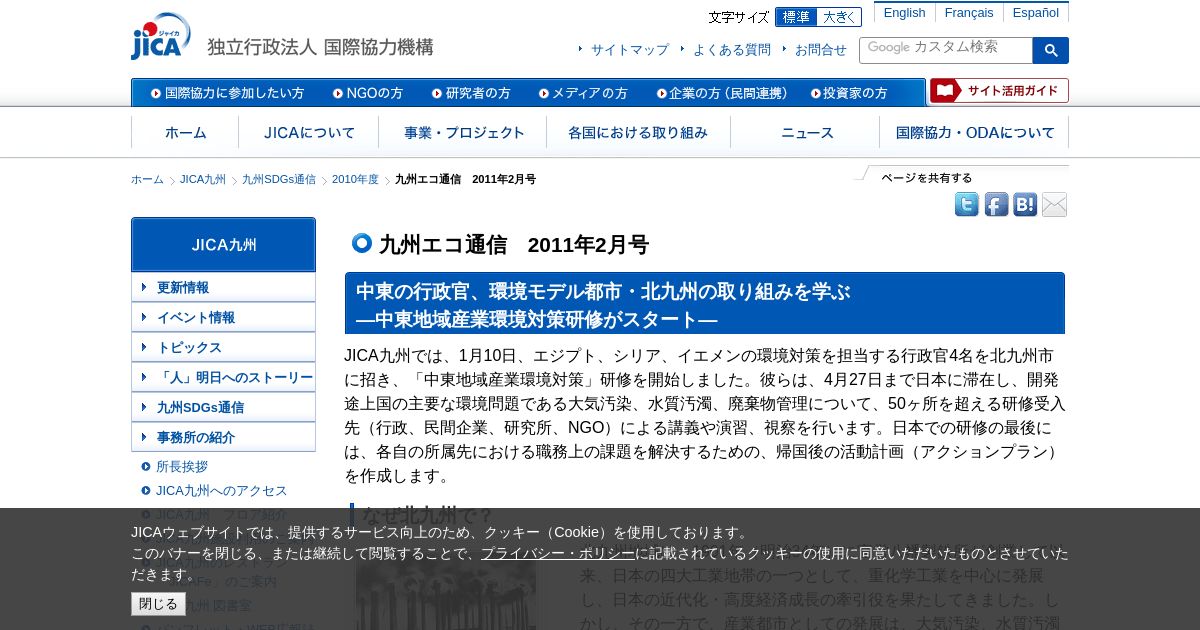Switch language to Français
Image resolution: width=1200 pixels, height=630 pixels.
(969, 13)
